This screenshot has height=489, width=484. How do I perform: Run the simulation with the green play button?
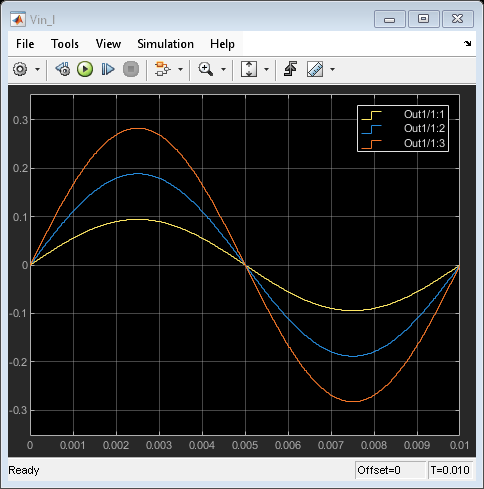pos(85,69)
